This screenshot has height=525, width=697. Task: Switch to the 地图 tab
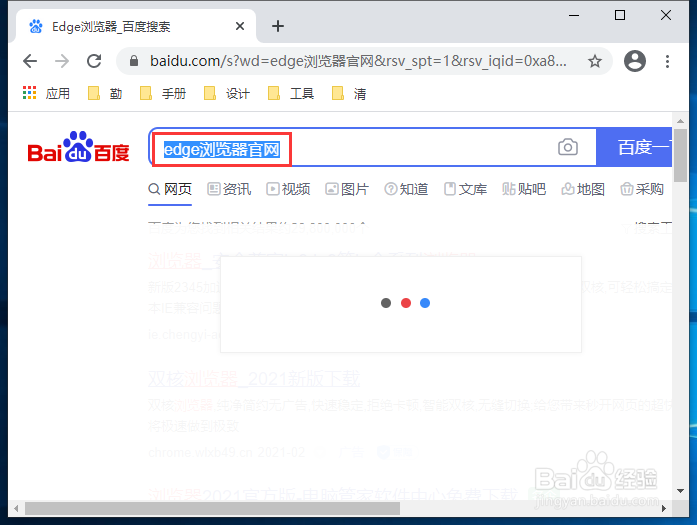pos(583,189)
